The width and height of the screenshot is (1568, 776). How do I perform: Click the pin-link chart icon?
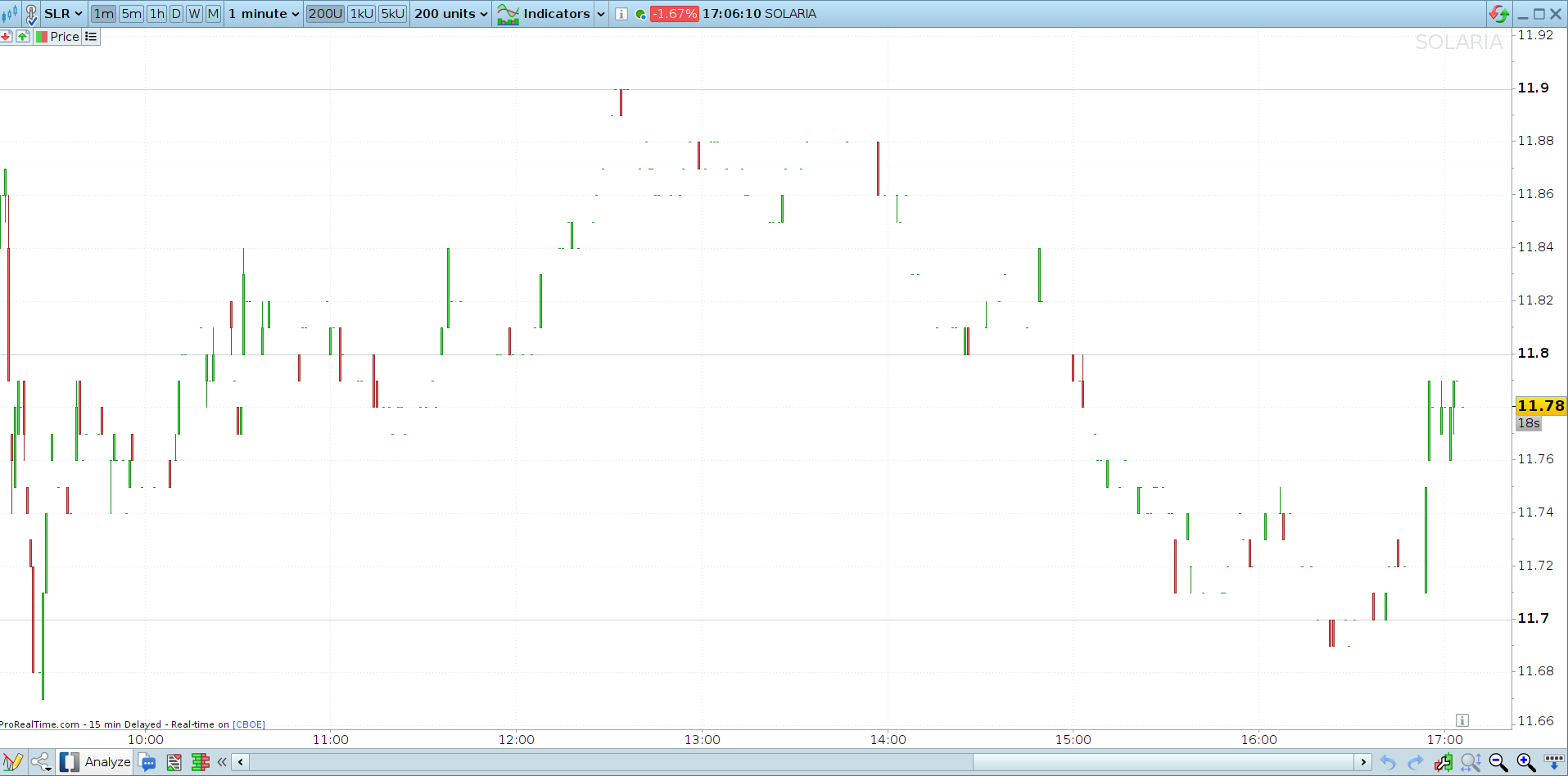coord(31,14)
